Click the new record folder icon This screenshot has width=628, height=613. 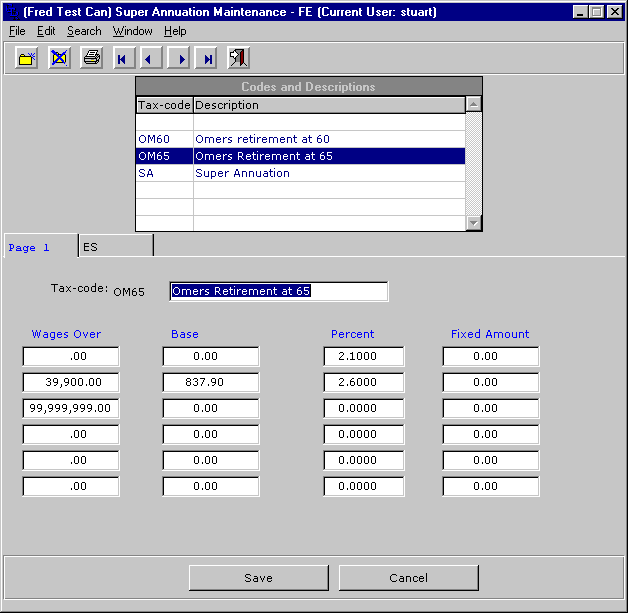pyautogui.click(x=27, y=59)
